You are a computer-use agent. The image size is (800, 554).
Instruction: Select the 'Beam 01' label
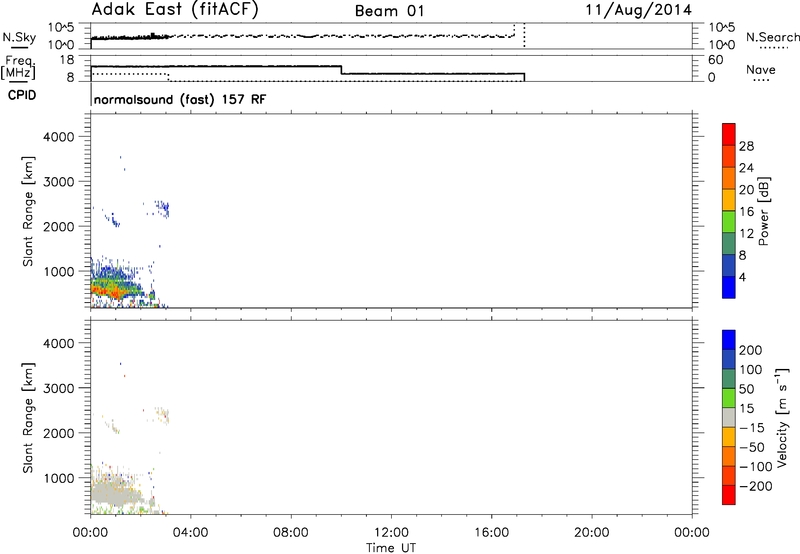(x=389, y=11)
